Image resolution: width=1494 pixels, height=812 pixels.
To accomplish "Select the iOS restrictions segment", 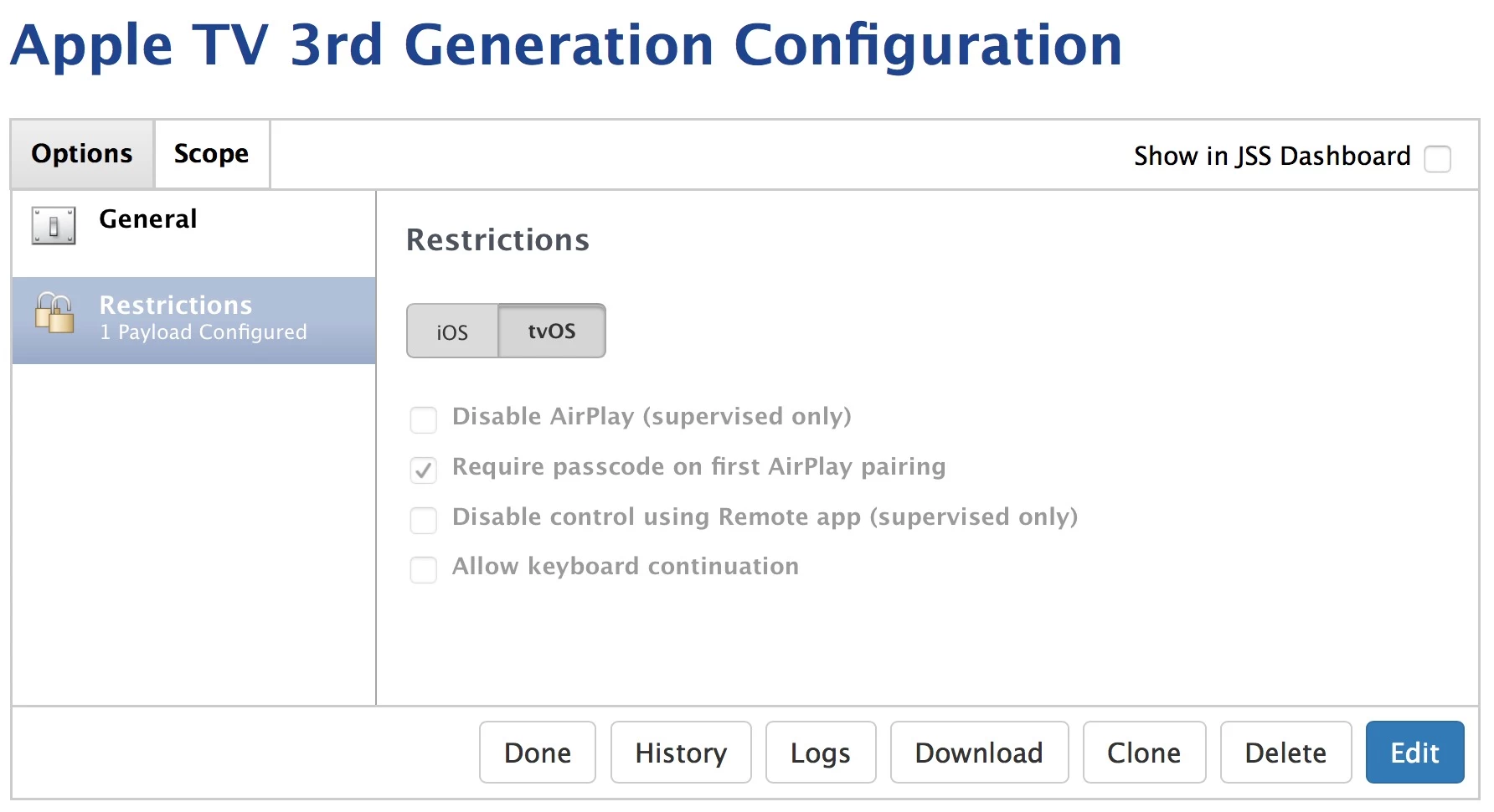I will (x=452, y=331).
